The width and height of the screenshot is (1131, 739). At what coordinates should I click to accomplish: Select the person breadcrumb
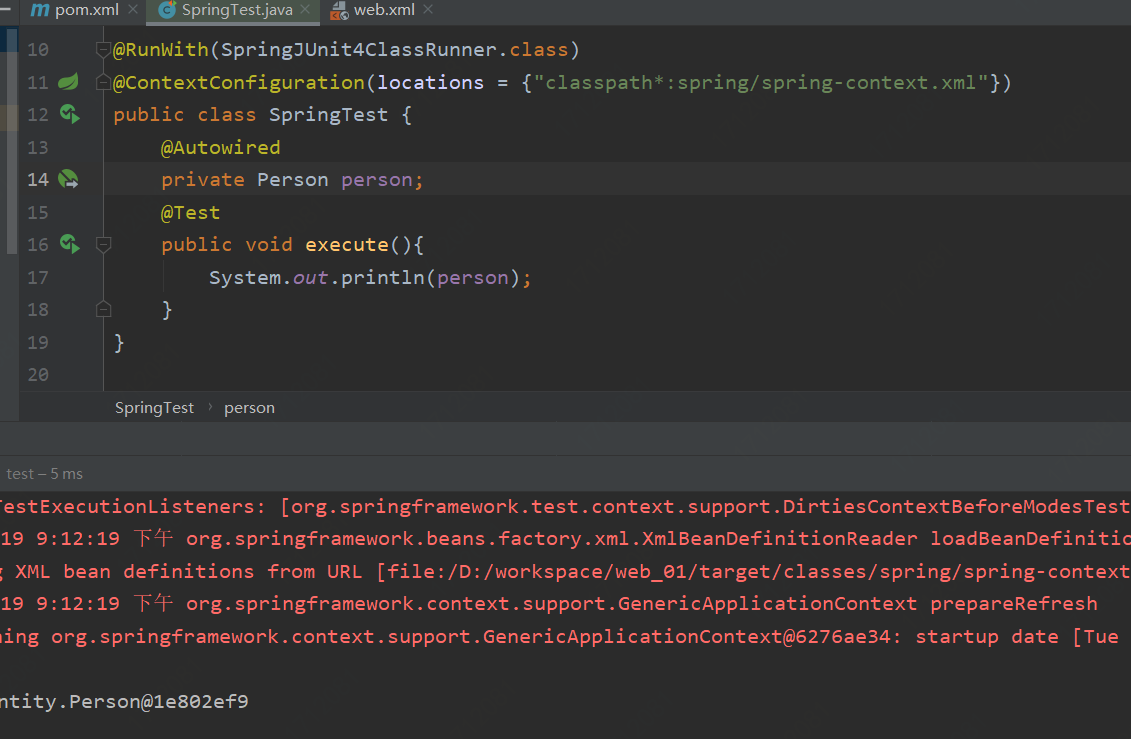[249, 407]
